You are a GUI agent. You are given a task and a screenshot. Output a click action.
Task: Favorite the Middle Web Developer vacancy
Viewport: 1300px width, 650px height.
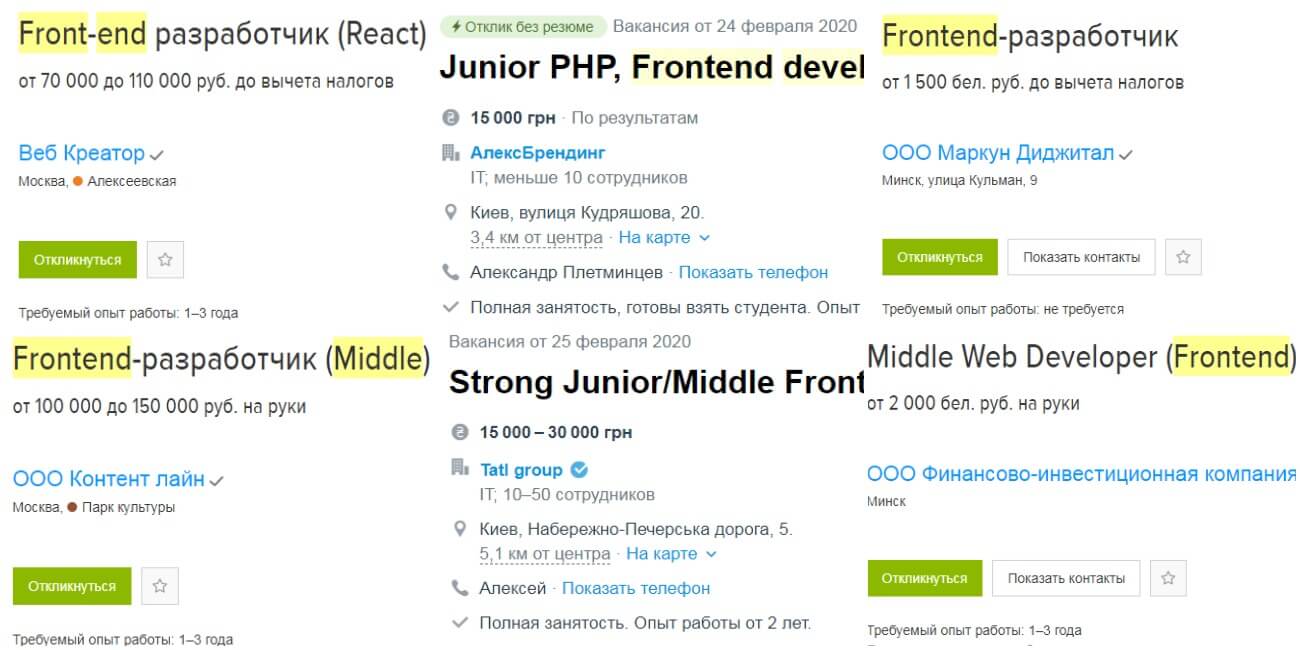tap(1167, 578)
